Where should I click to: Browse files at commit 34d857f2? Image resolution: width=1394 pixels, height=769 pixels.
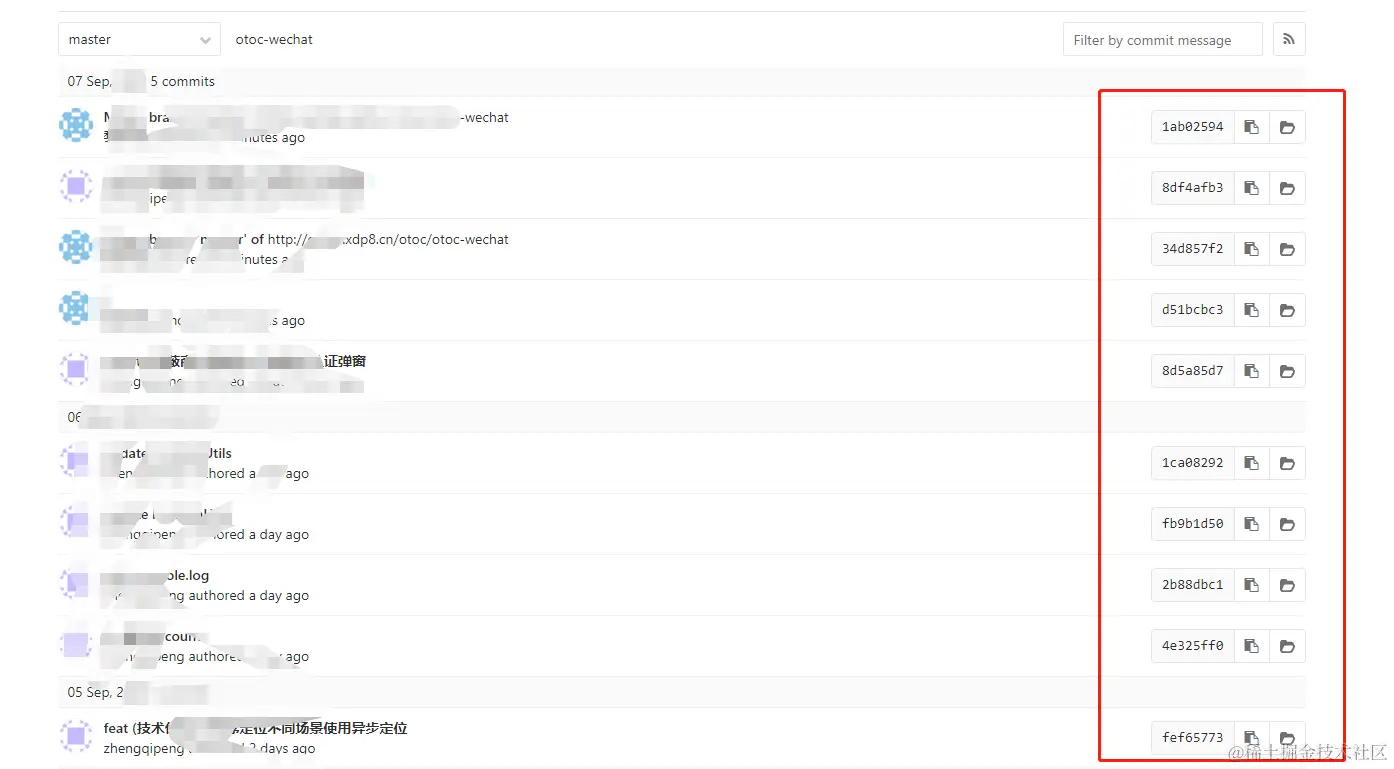click(x=1287, y=249)
